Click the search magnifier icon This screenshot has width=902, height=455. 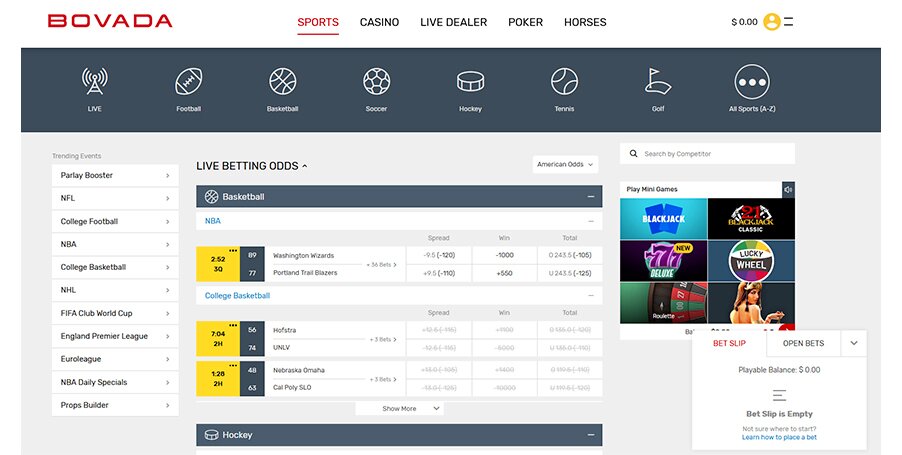click(633, 154)
